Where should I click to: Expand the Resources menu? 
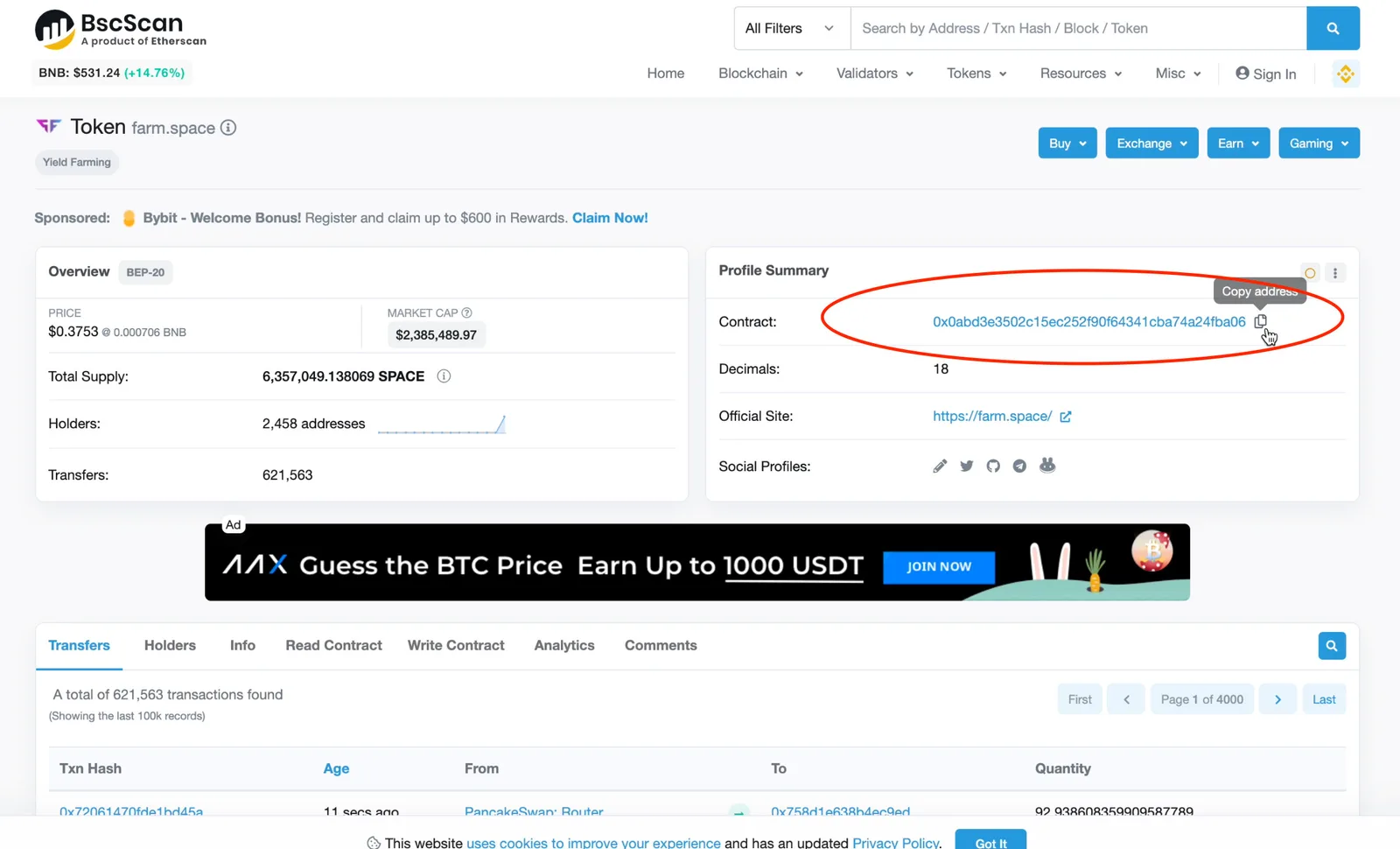click(1081, 74)
